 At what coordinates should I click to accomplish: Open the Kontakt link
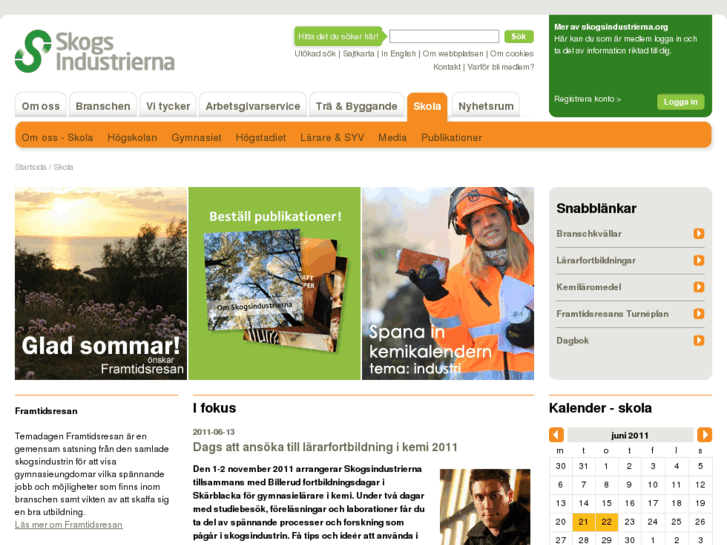click(x=447, y=67)
